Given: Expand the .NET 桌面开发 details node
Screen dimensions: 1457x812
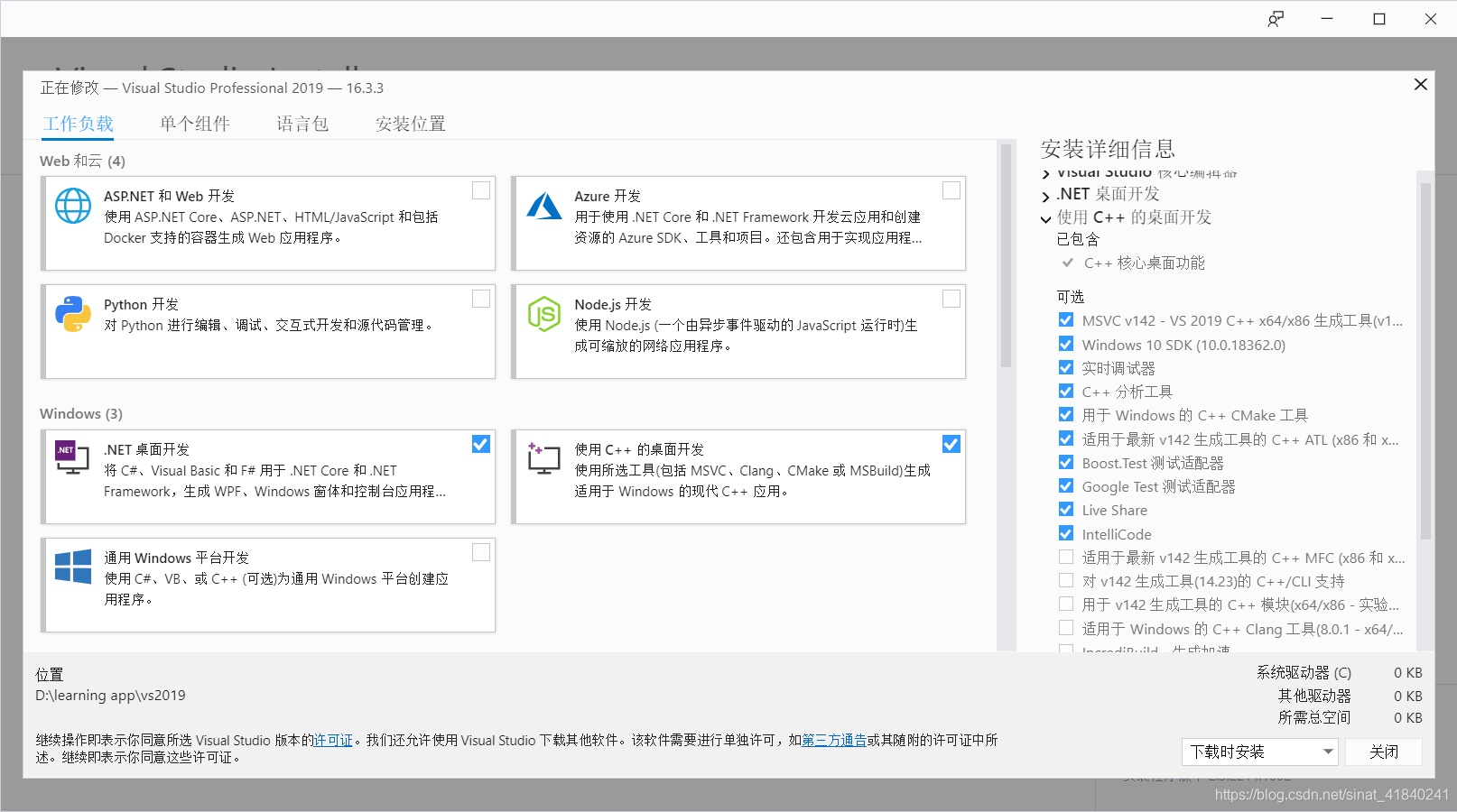Looking at the screenshot, I should tap(1046, 196).
